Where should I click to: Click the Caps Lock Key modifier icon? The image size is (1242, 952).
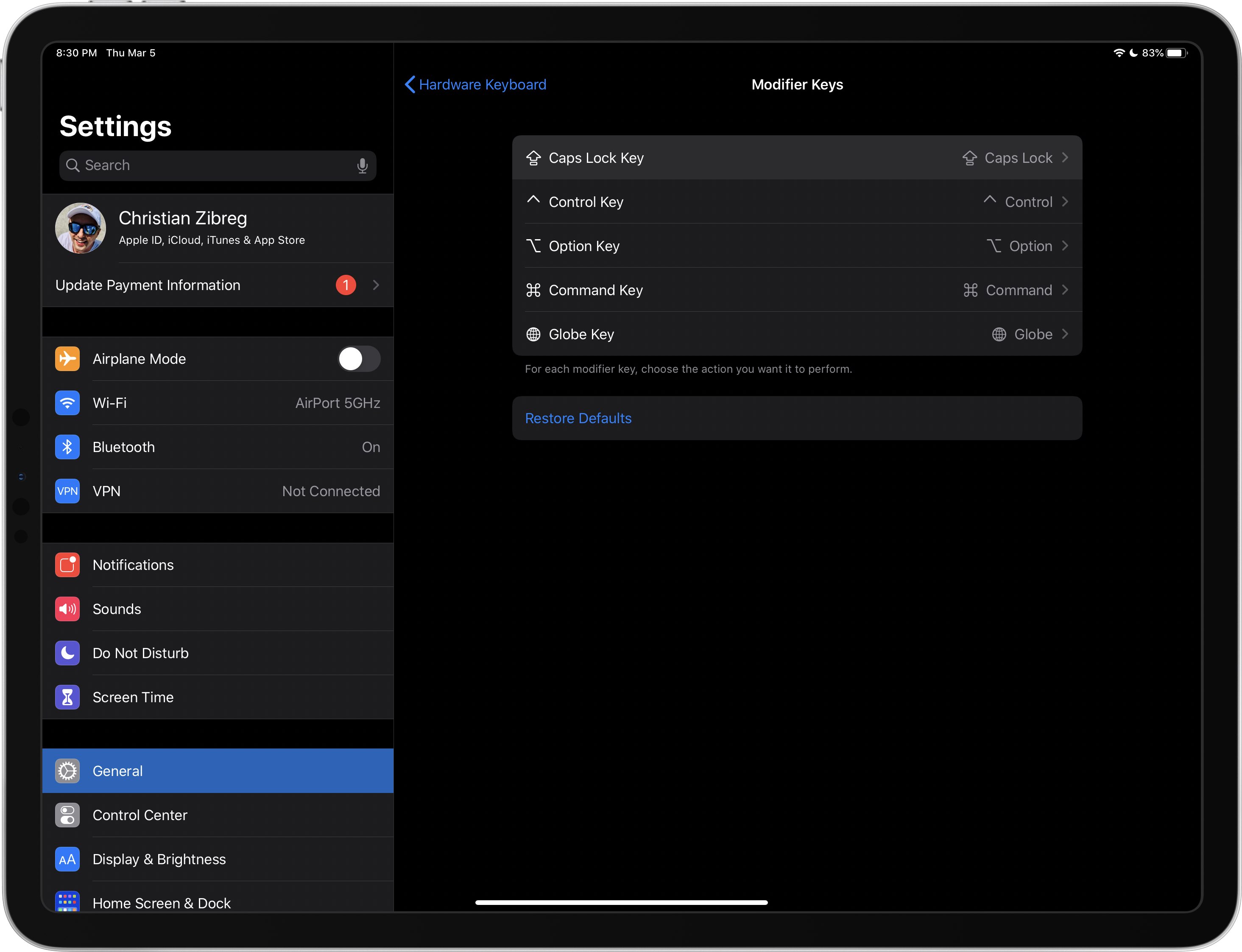coord(533,157)
